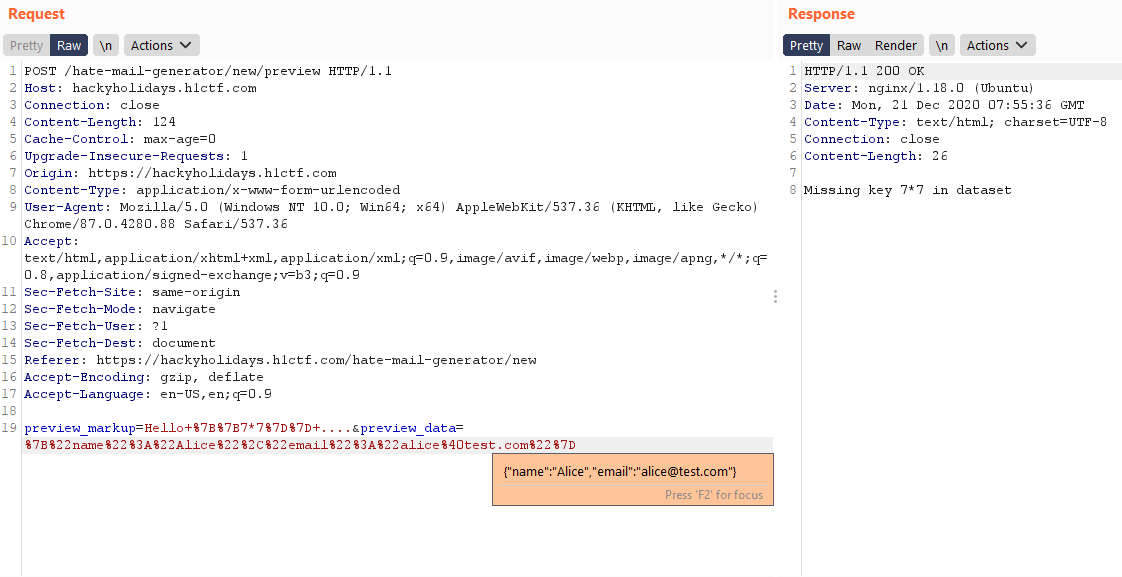Click the Actions chevron arrow in Request

[186, 45]
